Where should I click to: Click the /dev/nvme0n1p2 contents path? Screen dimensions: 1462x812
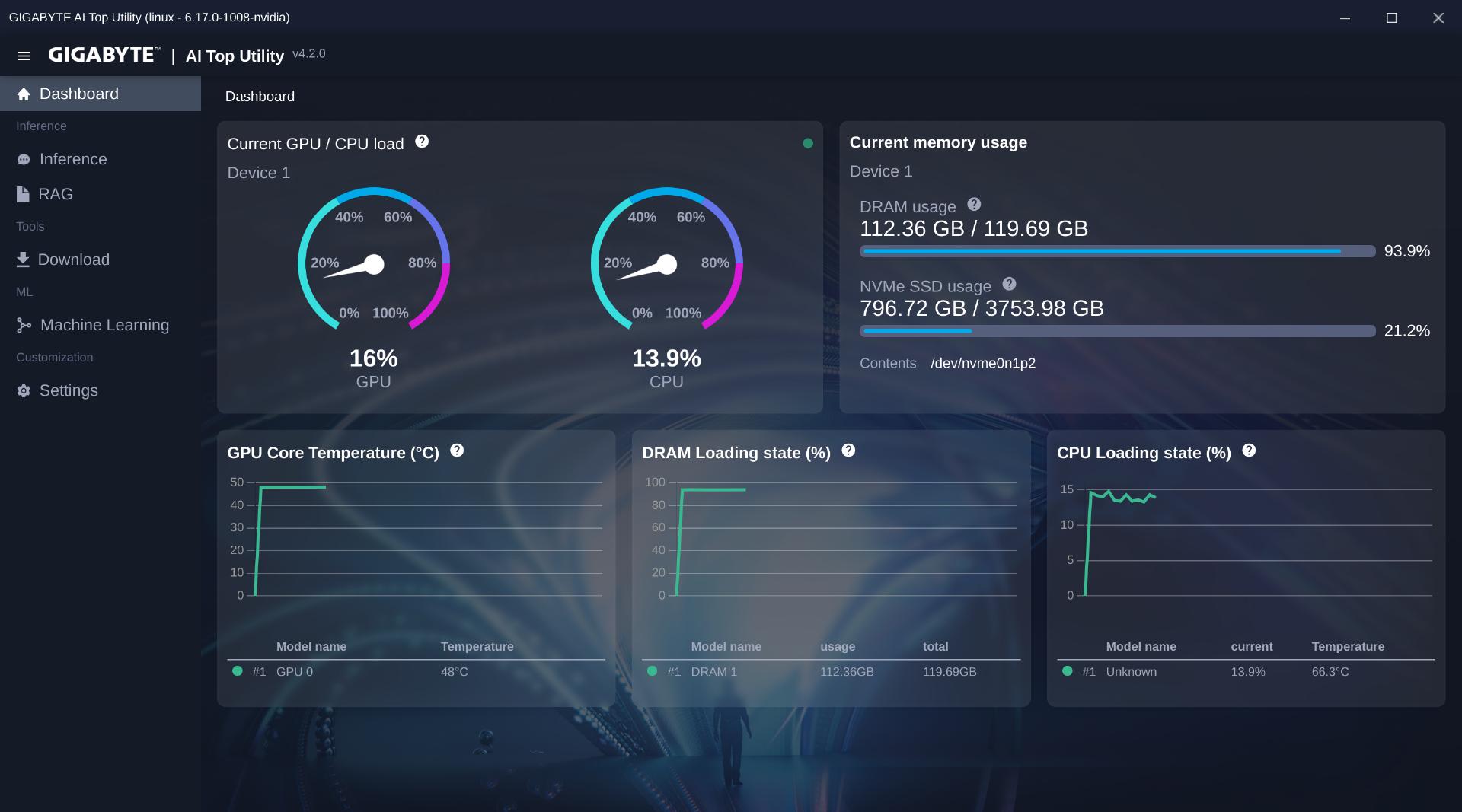click(983, 364)
